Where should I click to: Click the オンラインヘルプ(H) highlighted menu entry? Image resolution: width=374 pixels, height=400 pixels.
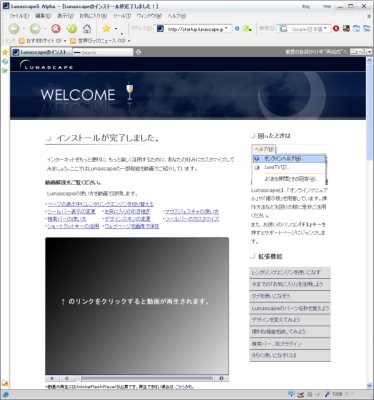(x=289, y=159)
